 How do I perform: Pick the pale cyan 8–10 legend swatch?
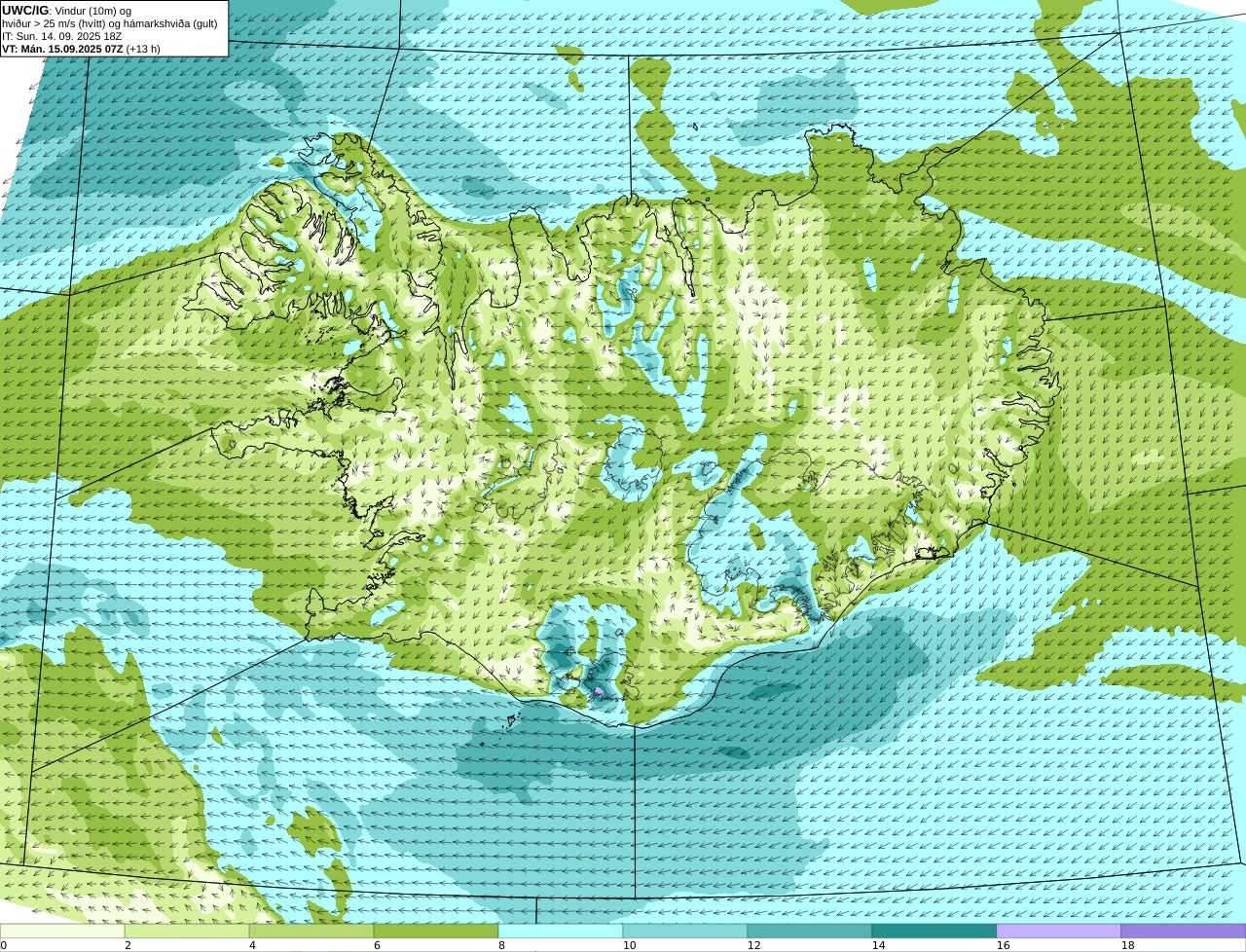(x=561, y=931)
